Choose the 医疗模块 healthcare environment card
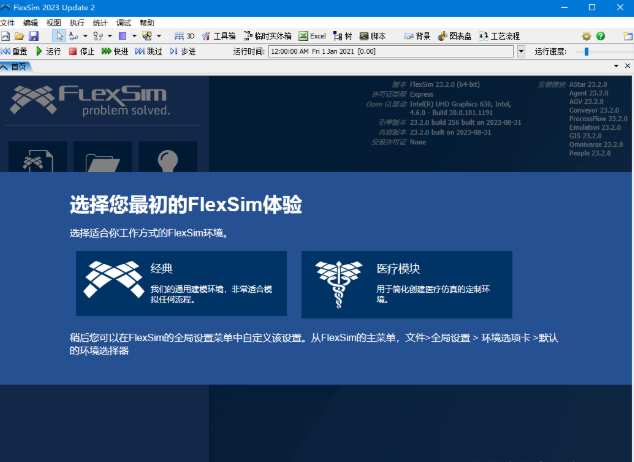Viewport: 634px width, 462px height. click(x=407, y=284)
